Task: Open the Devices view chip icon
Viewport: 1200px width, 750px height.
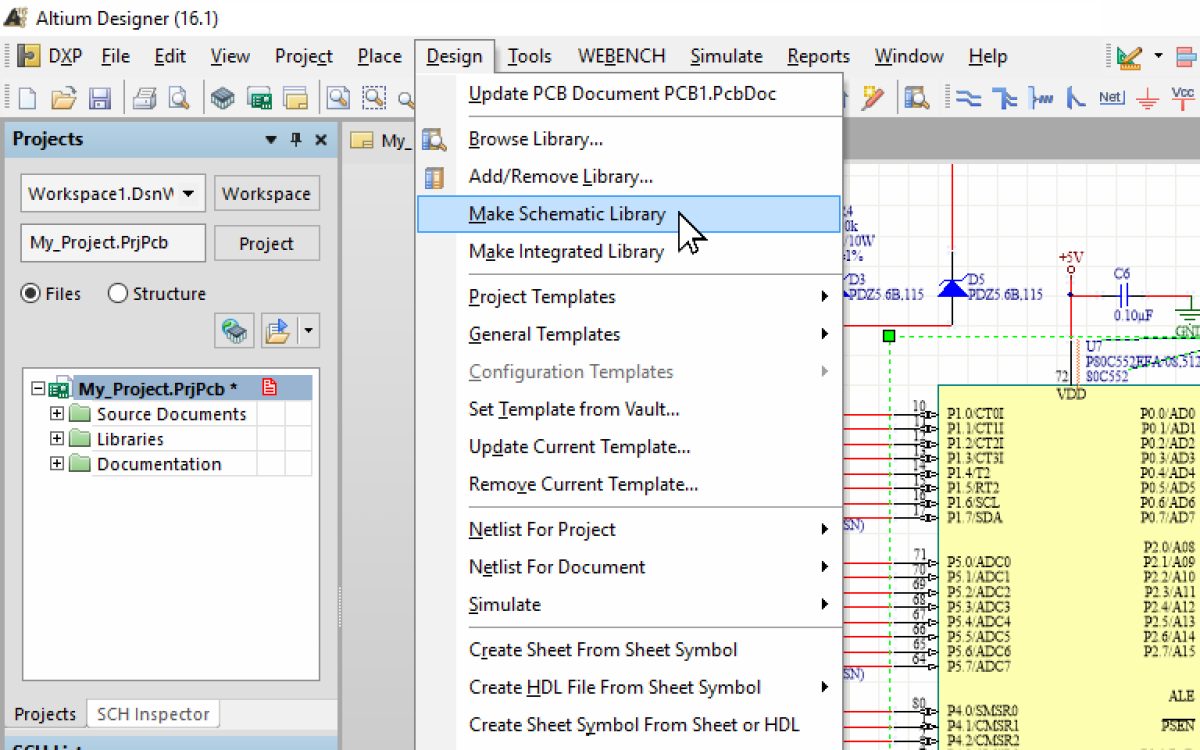Action: (222, 97)
